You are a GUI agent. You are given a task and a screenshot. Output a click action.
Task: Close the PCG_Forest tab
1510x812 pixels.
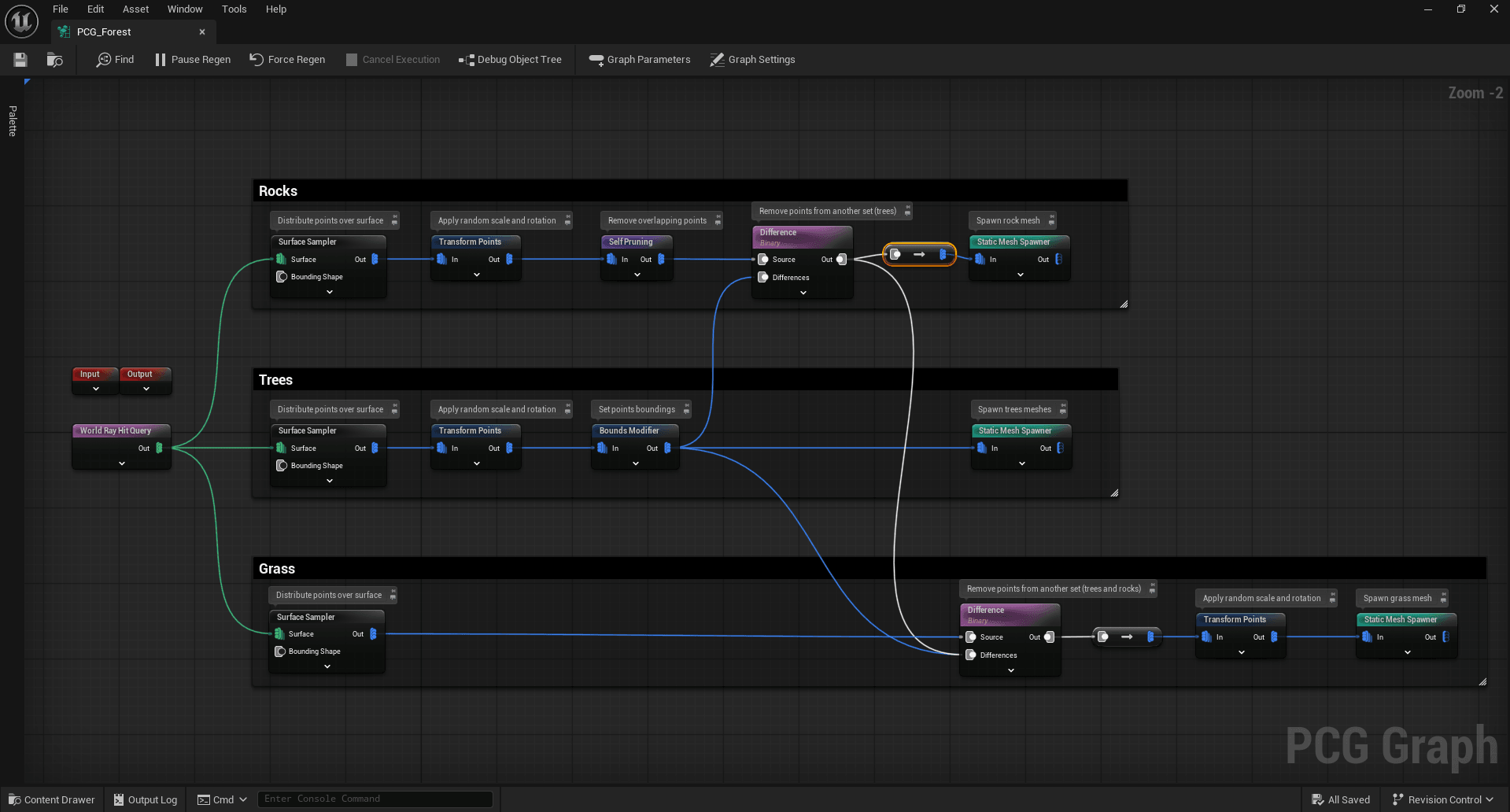point(202,32)
